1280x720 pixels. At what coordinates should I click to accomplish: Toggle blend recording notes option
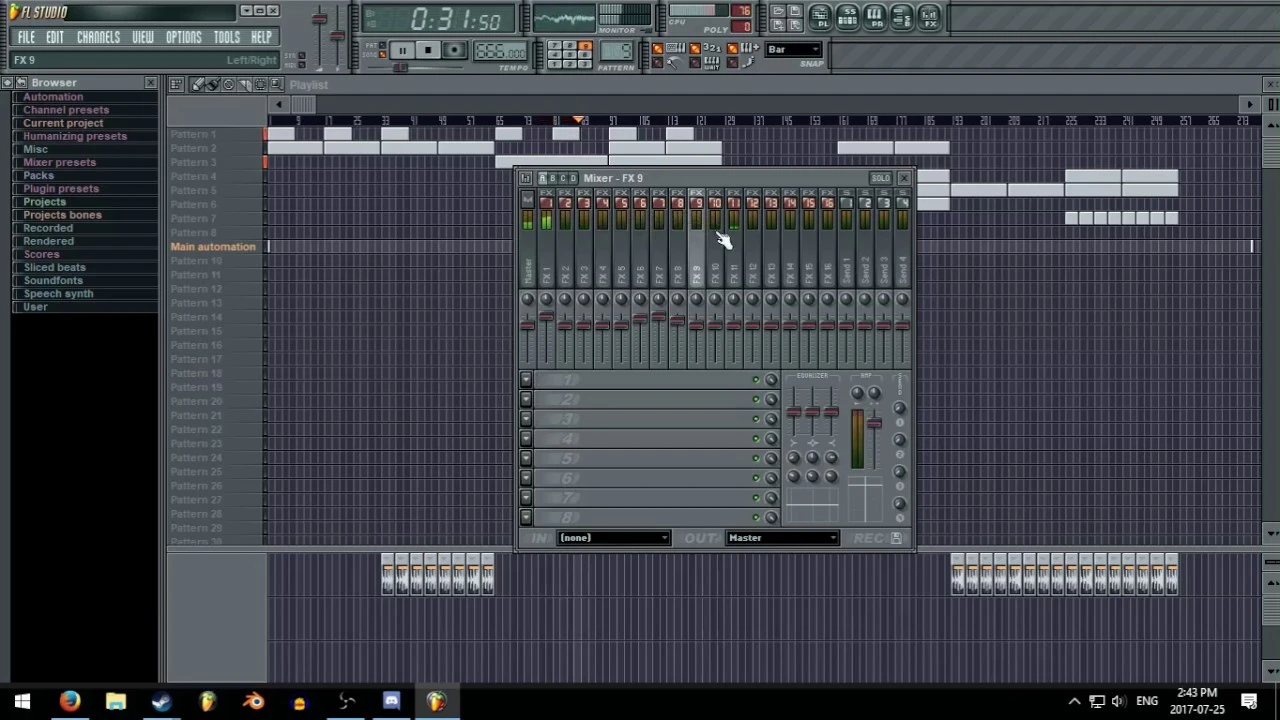[x=732, y=48]
